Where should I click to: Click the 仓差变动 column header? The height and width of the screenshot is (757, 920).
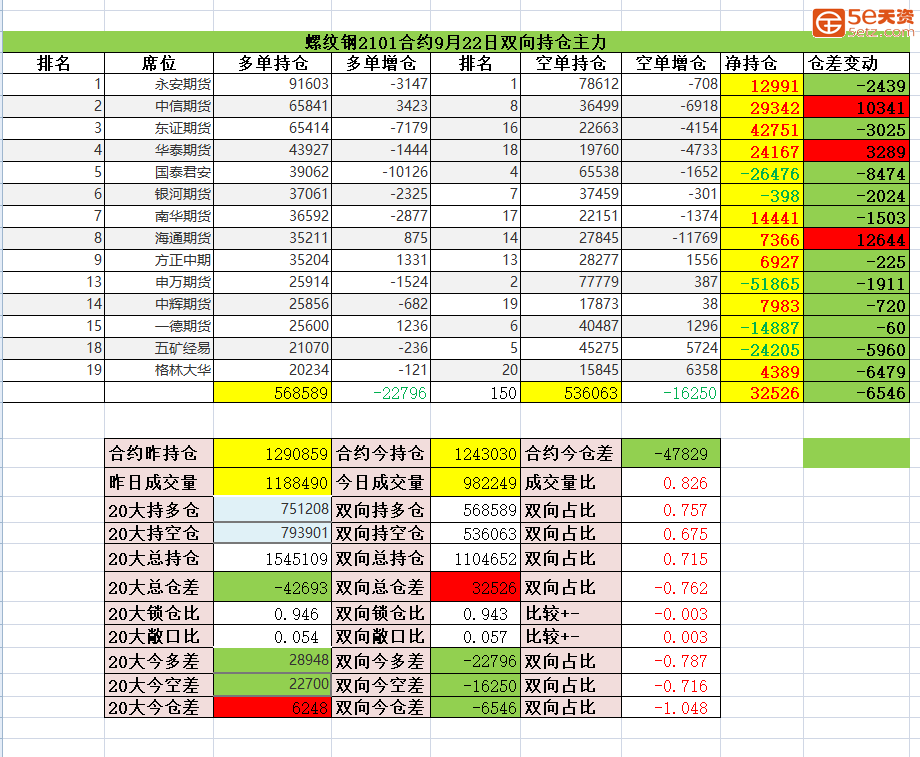click(x=857, y=63)
